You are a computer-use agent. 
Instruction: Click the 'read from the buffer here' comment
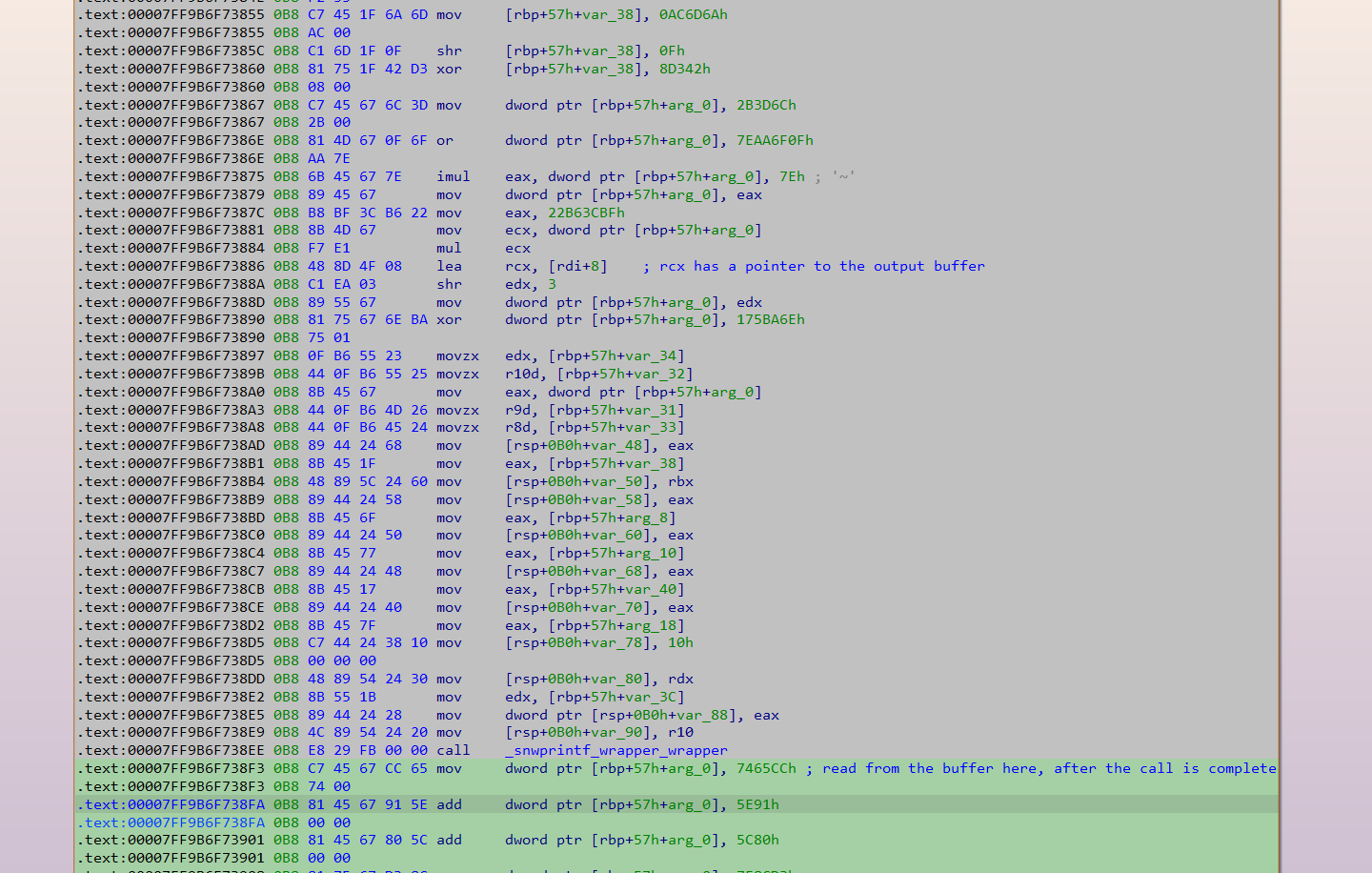pyautogui.click(x=1040, y=768)
